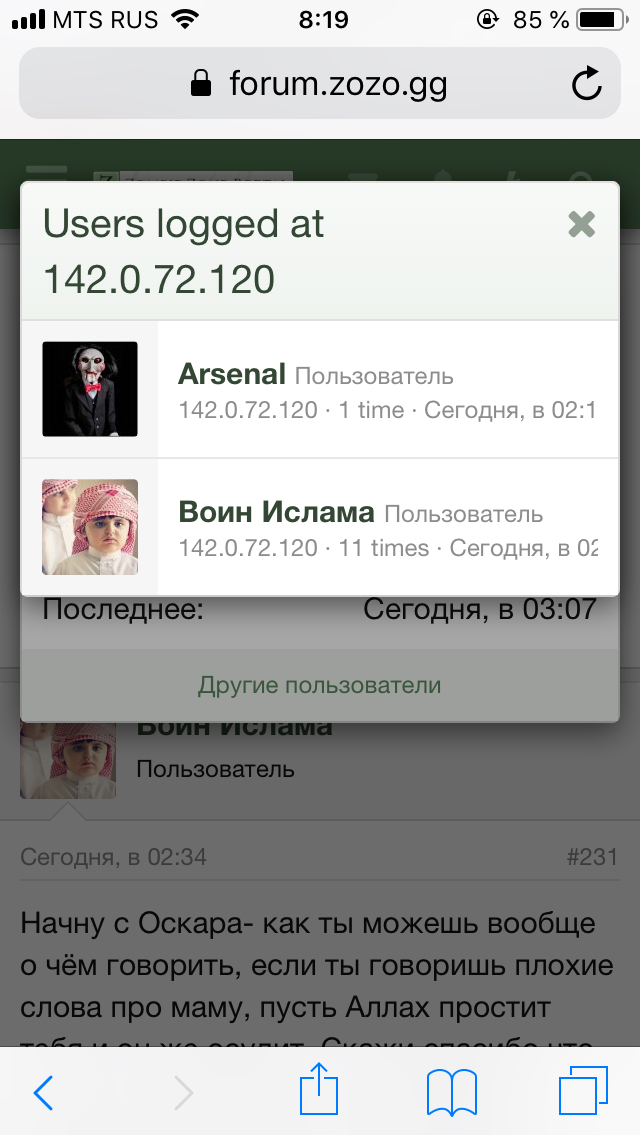The image size is (640, 1135).
Task: Tap the Wi-Fi status bar icon
Action: pos(186,20)
